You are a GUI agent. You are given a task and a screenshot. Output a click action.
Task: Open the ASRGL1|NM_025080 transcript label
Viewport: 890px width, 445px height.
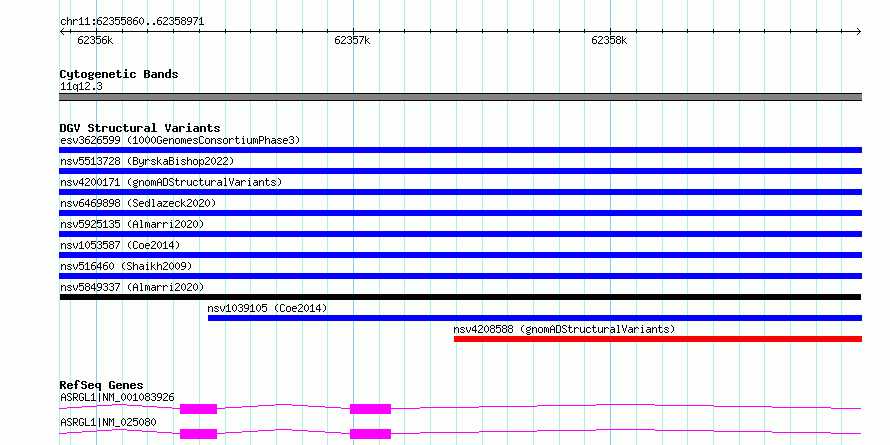[108, 422]
